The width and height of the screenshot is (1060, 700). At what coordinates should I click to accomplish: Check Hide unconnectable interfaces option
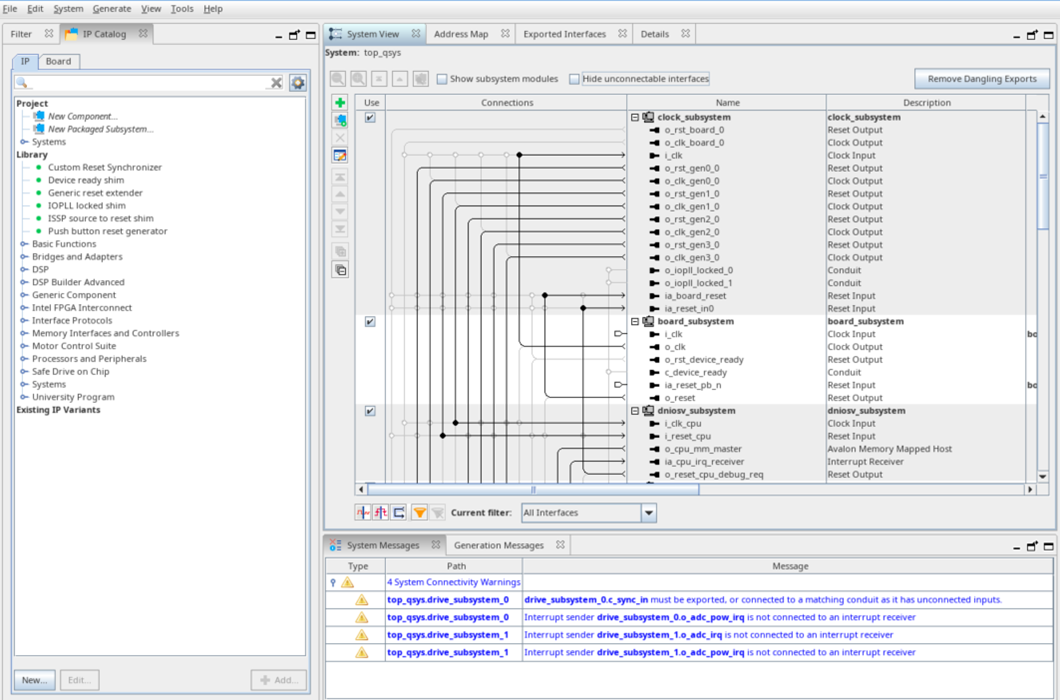(x=574, y=79)
